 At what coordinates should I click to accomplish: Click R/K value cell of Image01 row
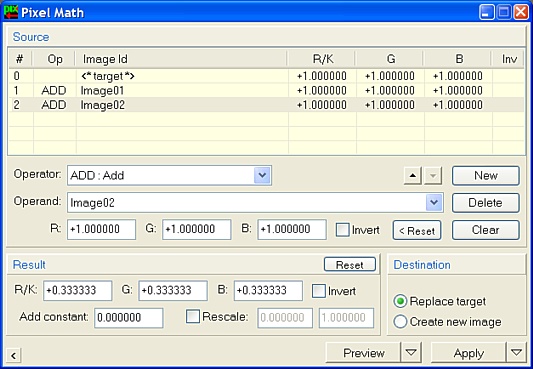[x=322, y=90]
